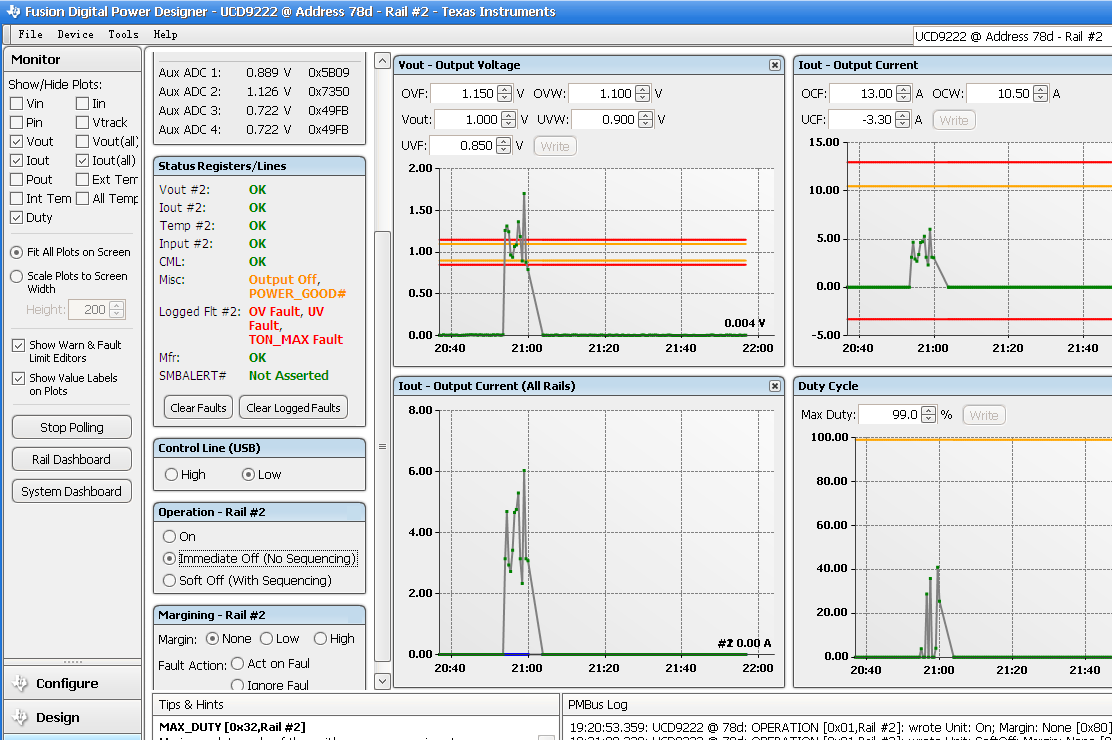Uncheck the Duty plot checkbox
The width and height of the screenshot is (1112, 740).
point(16,218)
